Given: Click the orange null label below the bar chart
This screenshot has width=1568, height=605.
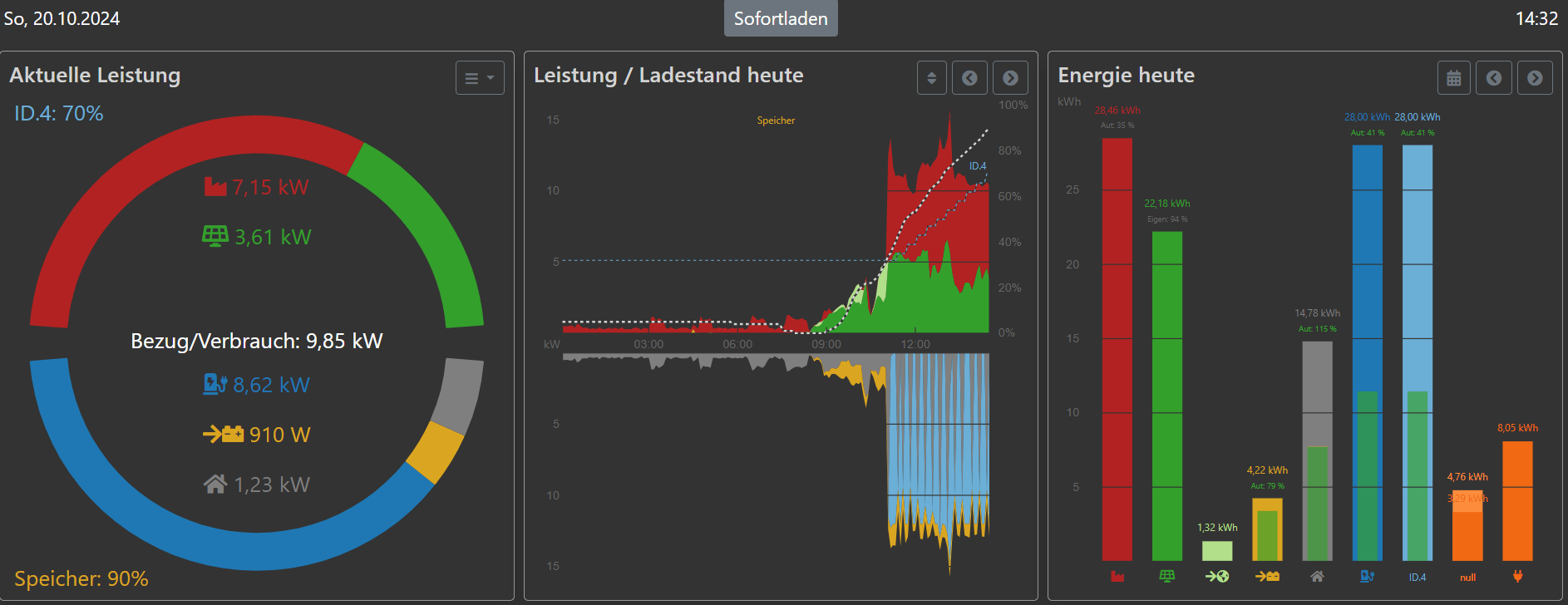Looking at the screenshot, I should pyautogui.click(x=1468, y=578).
